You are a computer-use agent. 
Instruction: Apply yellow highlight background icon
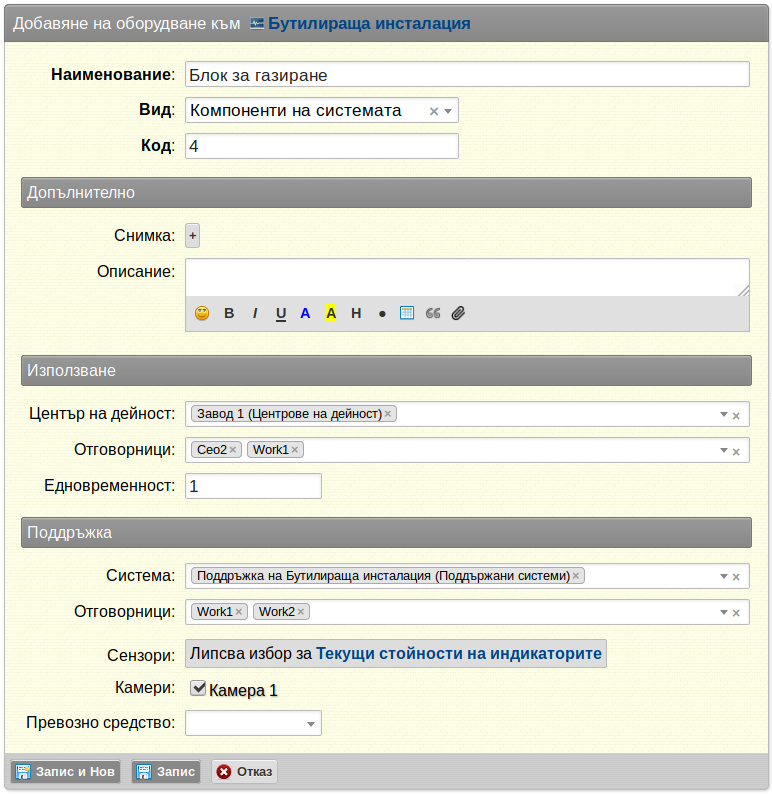pos(331,313)
